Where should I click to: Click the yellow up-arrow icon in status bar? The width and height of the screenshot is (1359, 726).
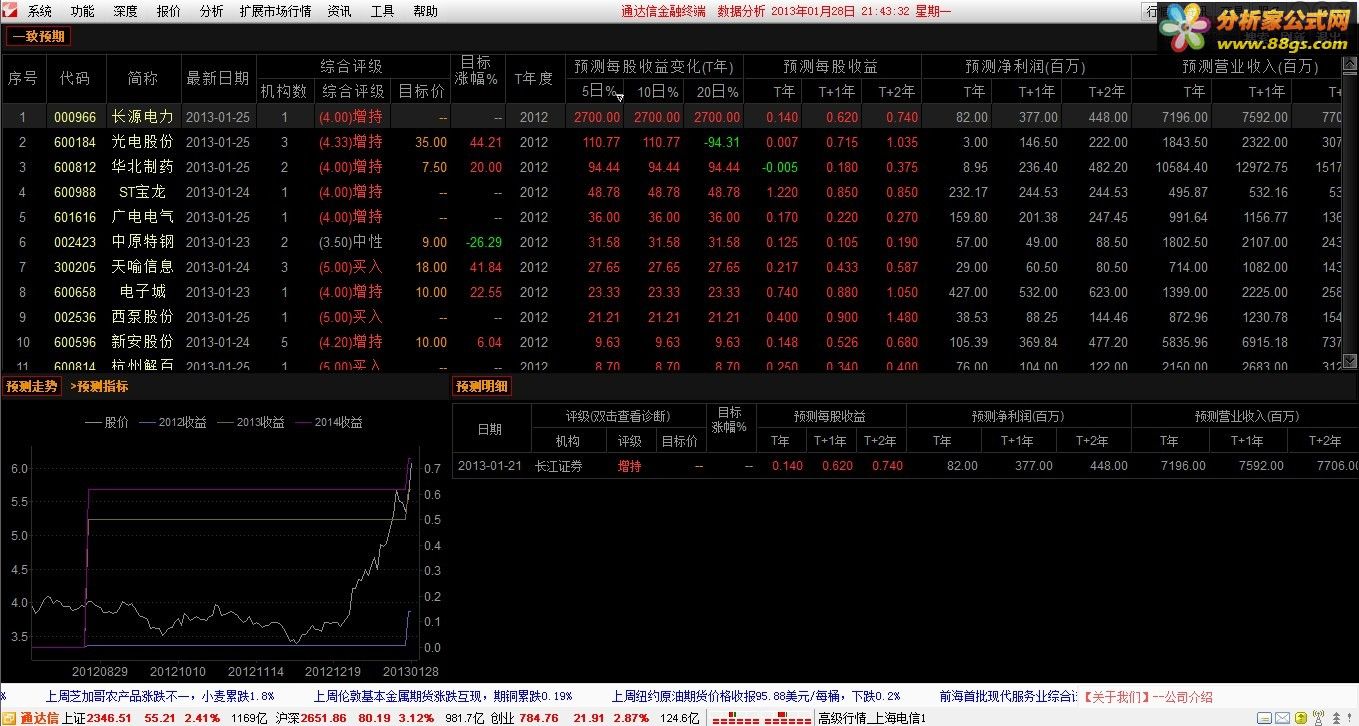pos(1302,718)
